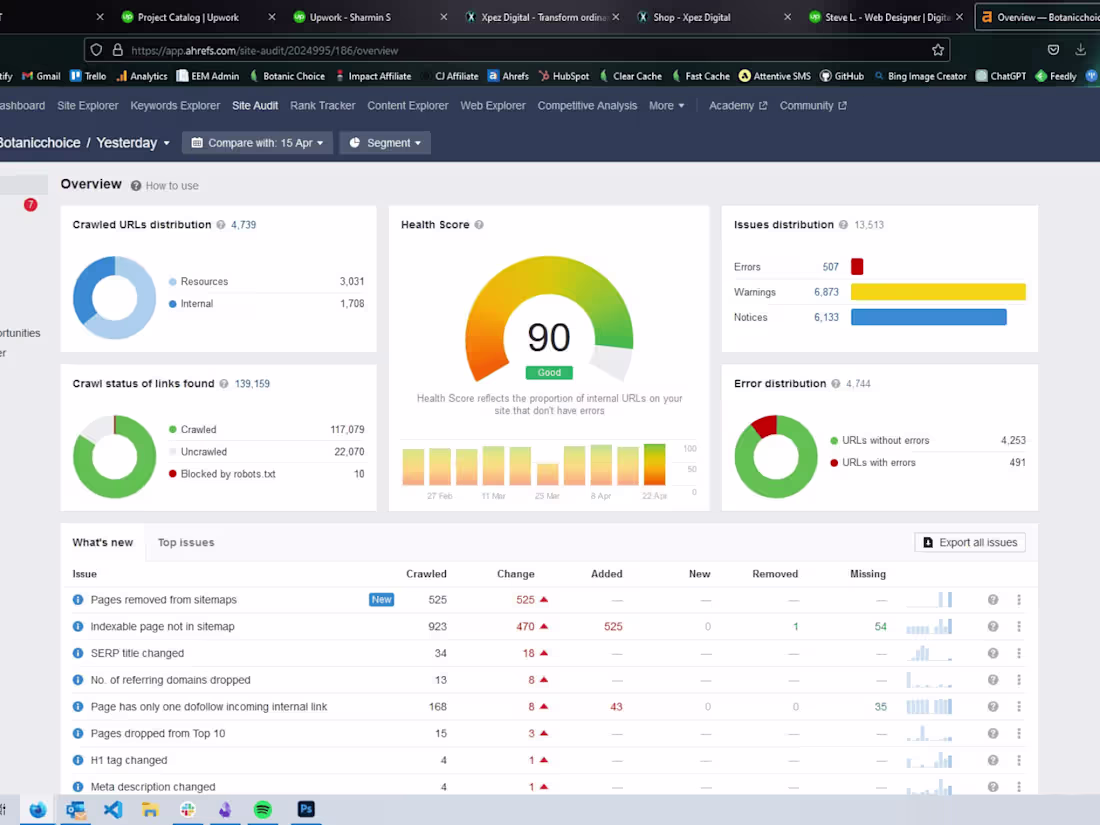
Task: Open Rank Tracker in the top menu
Action: (322, 106)
